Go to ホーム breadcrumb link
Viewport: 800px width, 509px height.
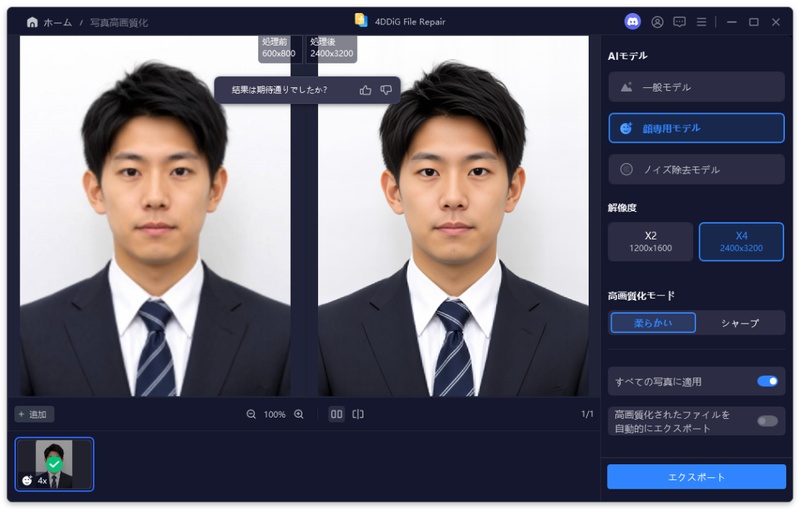[x=58, y=22]
